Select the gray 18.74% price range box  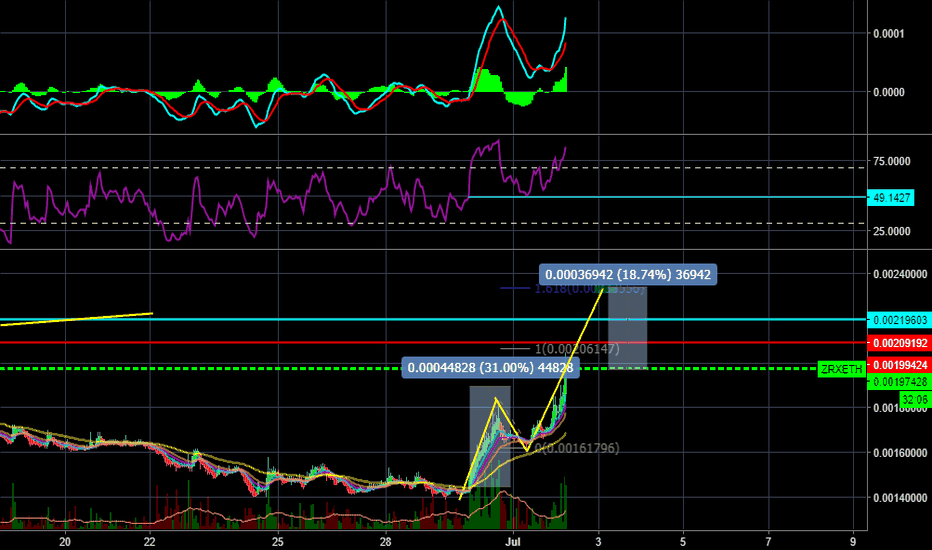(628, 328)
